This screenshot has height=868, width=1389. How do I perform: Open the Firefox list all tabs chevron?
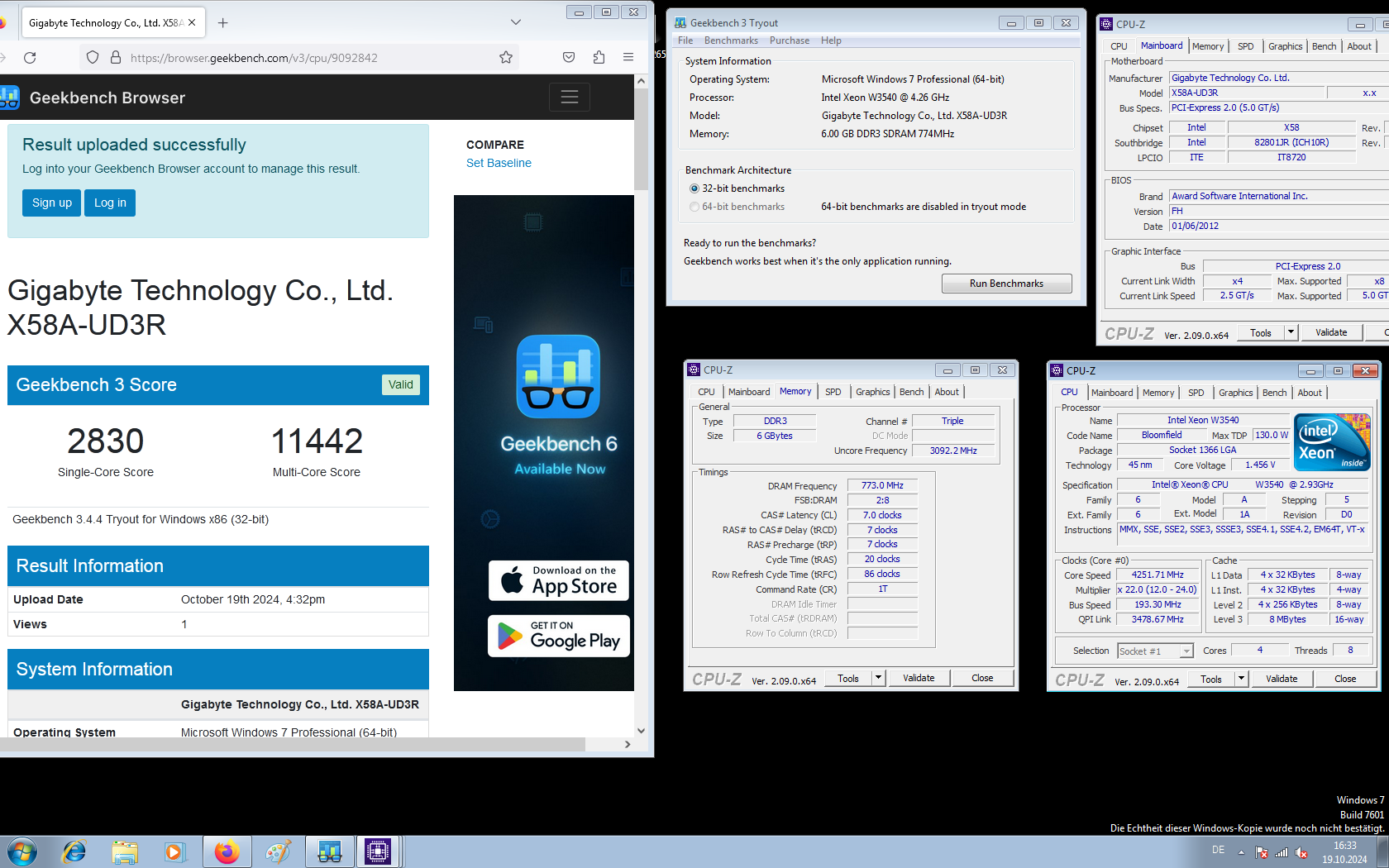coord(516,22)
